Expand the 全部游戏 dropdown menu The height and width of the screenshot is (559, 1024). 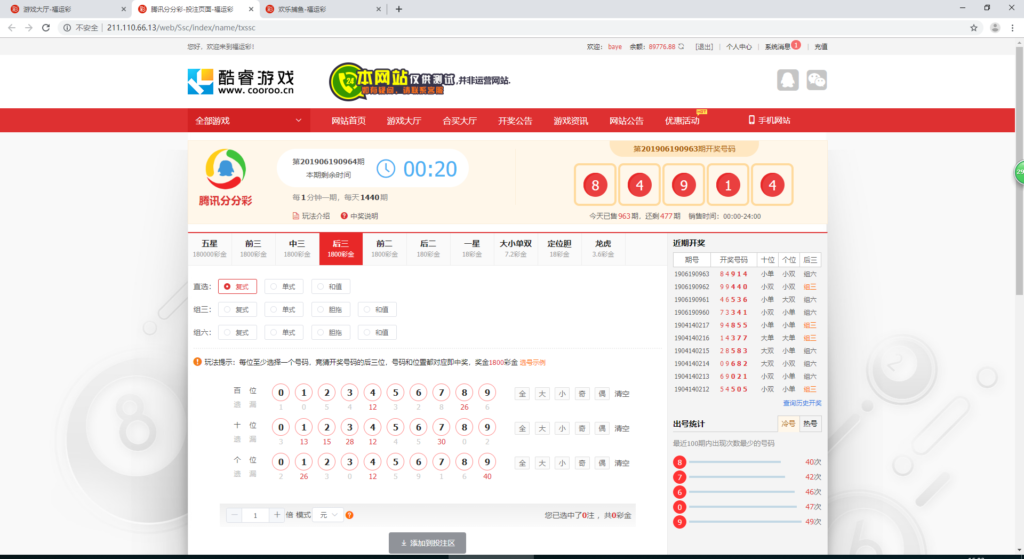pos(250,121)
